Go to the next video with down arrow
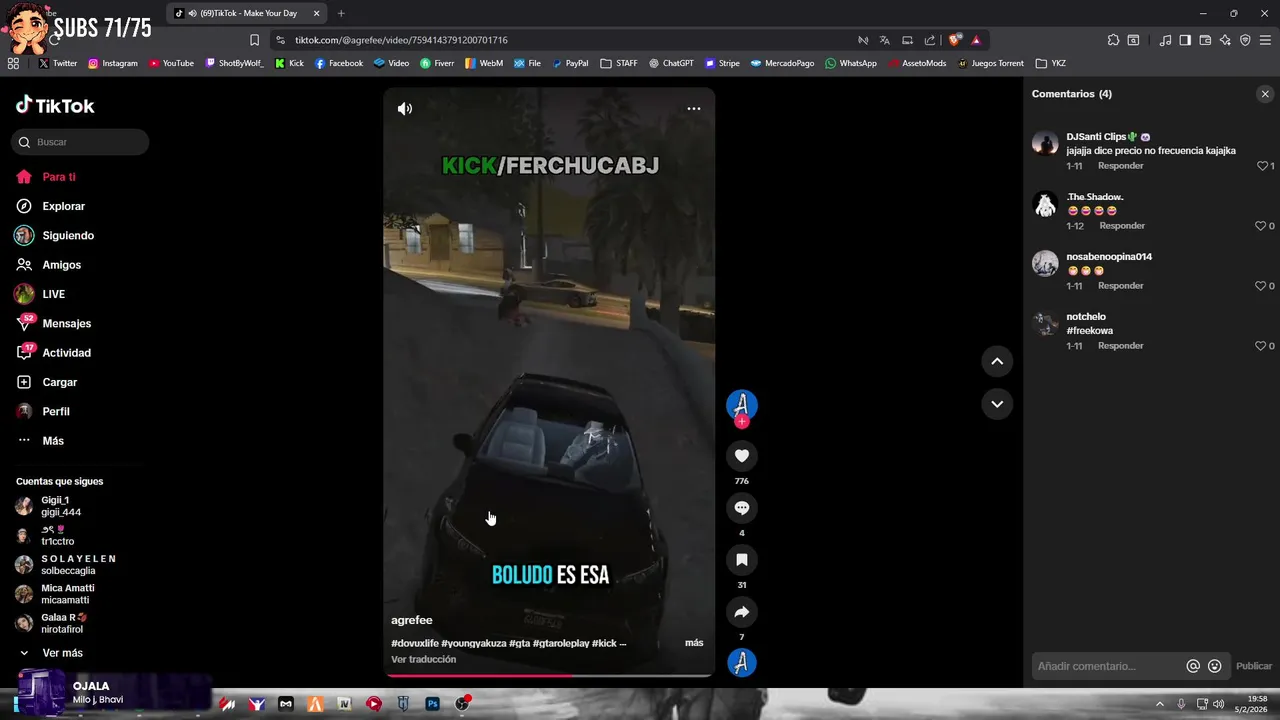 997,404
